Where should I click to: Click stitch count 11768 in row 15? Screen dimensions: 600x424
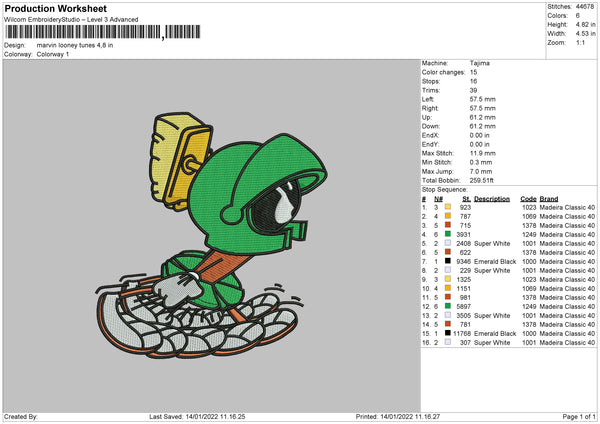click(462, 333)
